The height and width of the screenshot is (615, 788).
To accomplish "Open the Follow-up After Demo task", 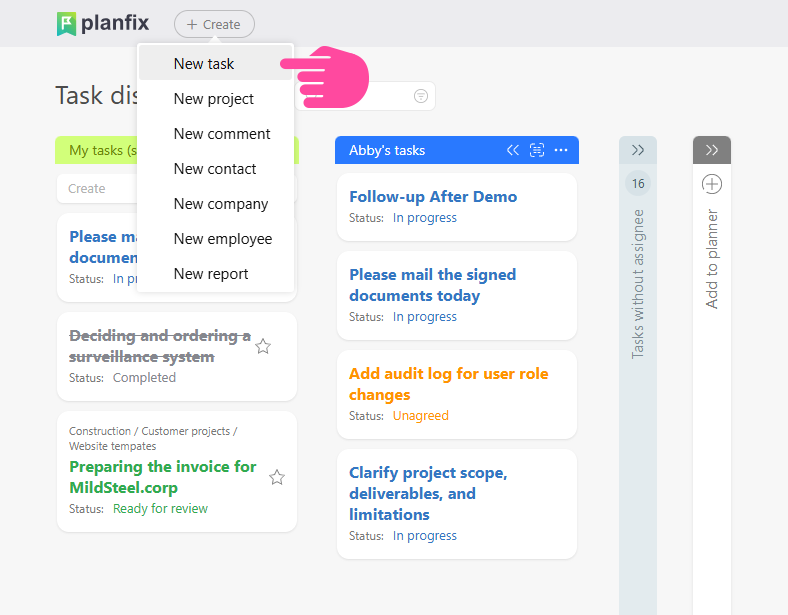I will [433, 197].
